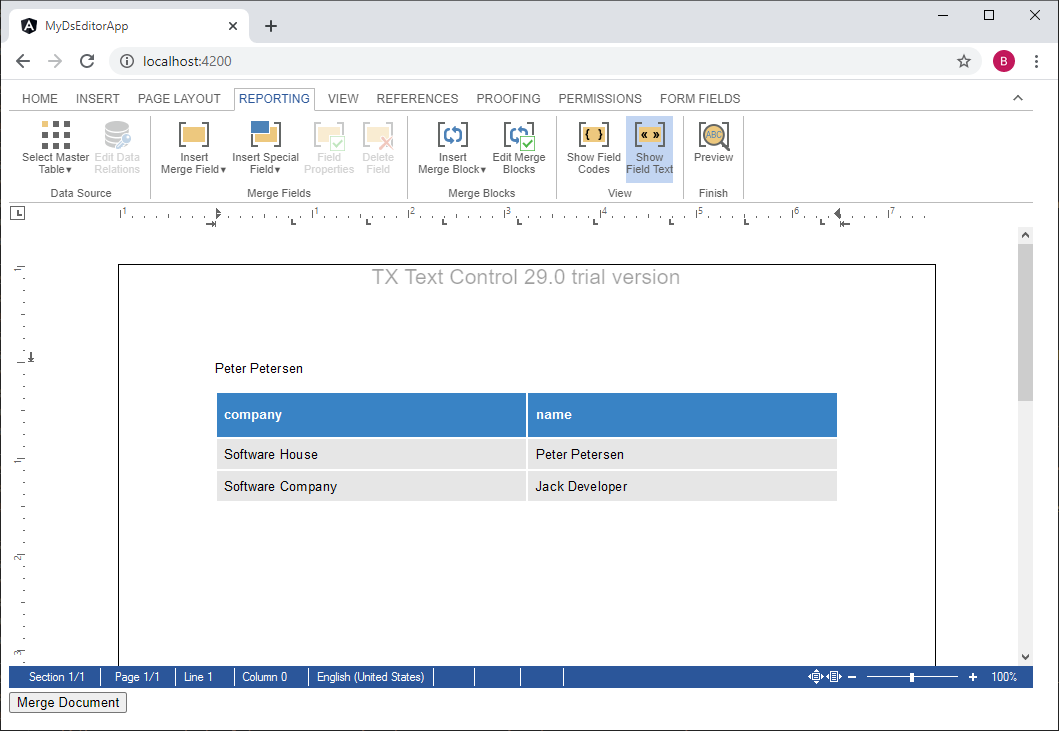Open the Chrome profile avatar B
The width and height of the screenshot is (1059, 731).
pos(1004,61)
